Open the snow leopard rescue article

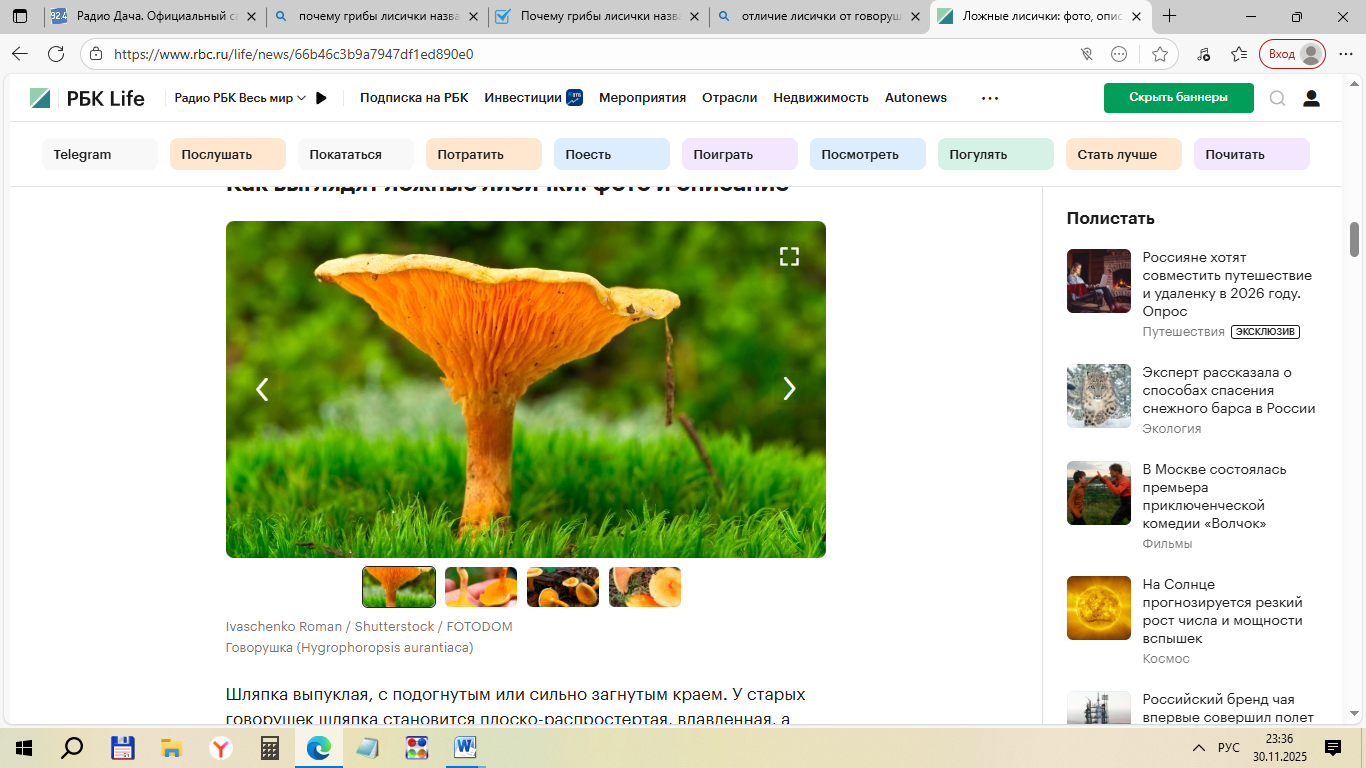pos(1228,390)
